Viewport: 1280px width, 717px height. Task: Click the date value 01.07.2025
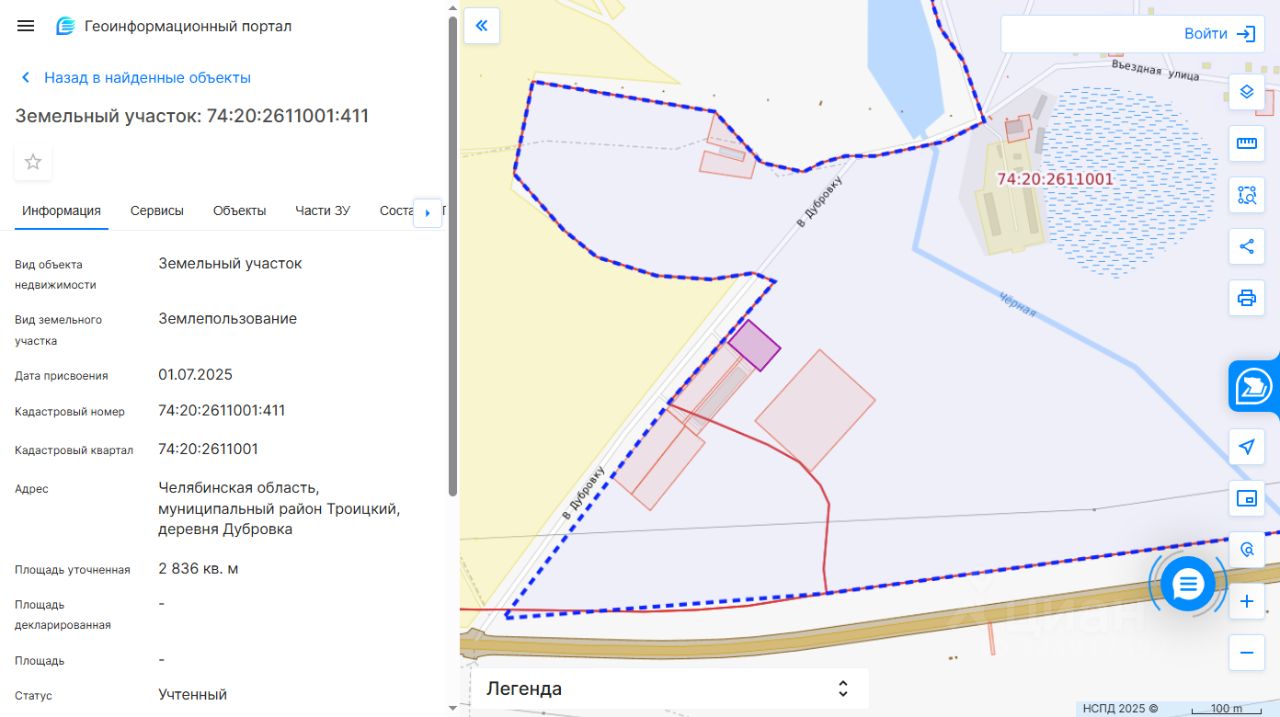195,374
